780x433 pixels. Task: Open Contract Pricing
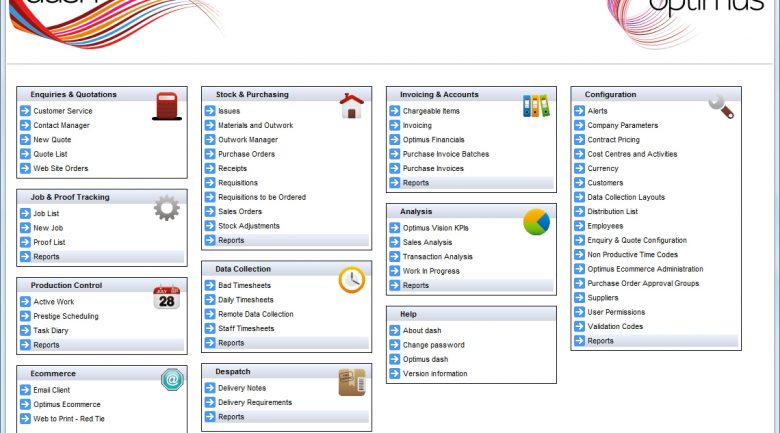[613, 140]
